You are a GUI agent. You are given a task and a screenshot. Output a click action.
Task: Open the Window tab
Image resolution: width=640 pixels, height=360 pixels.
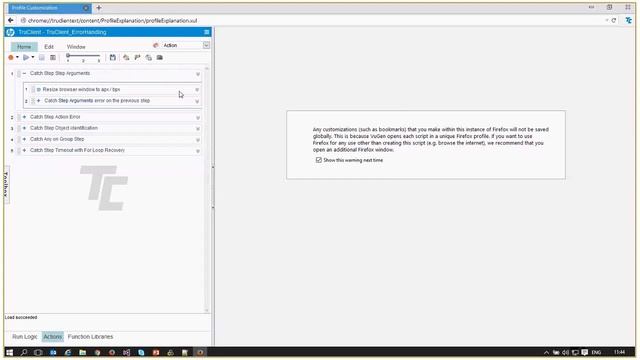[76, 47]
